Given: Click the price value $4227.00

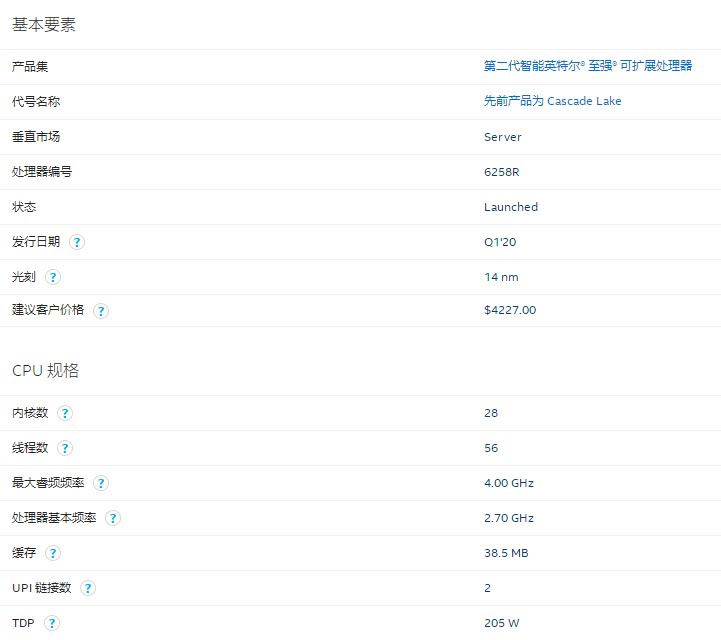Looking at the screenshot, I should coord(510,310).
